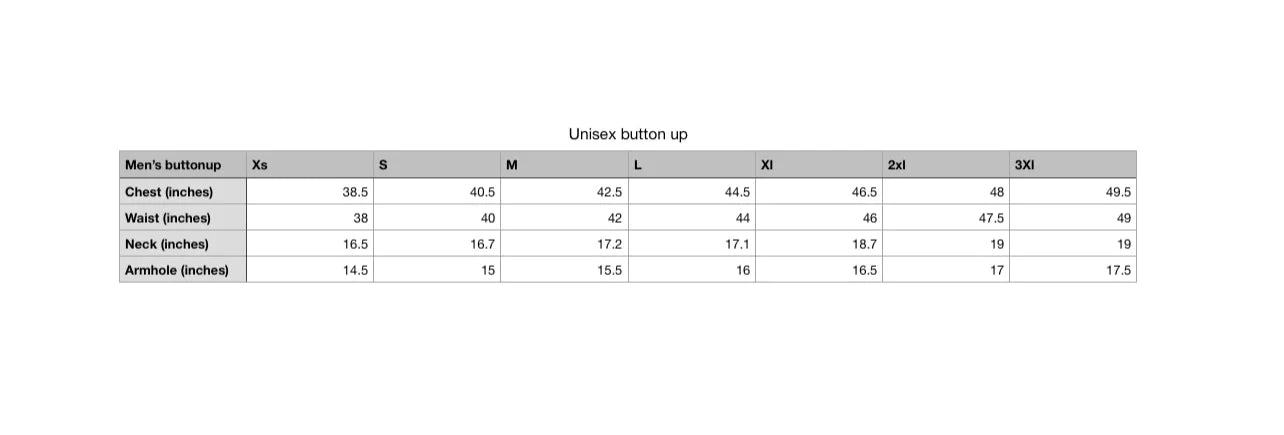Select the M column header
Image resolution: width=1284 pixels, height=435 pixels.
pyautogui.click(x=564, y=165)
